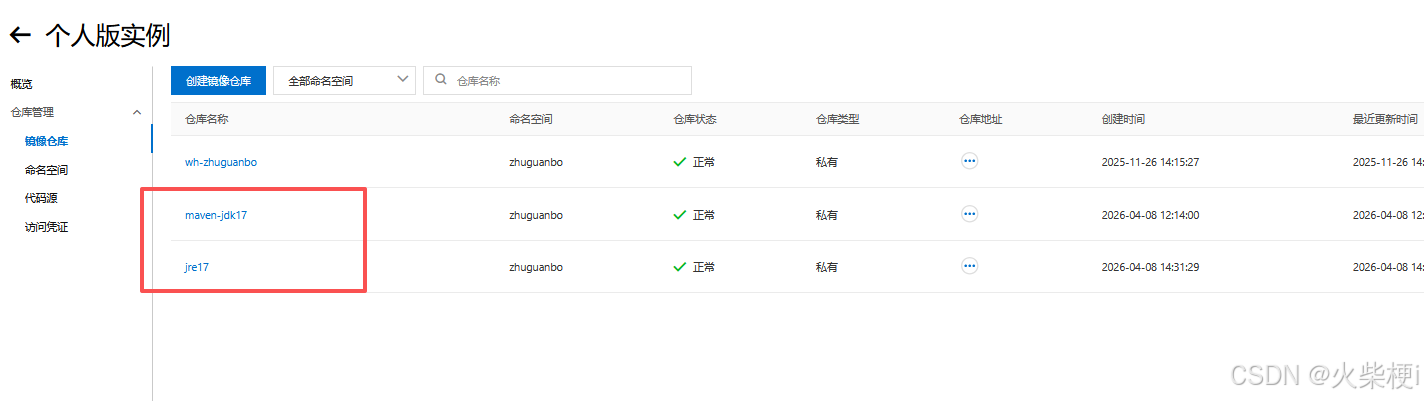Open the jre17 repository link
Image resolution: width=1424 pixels, height=401 pixels.
[x=197, y=267]
